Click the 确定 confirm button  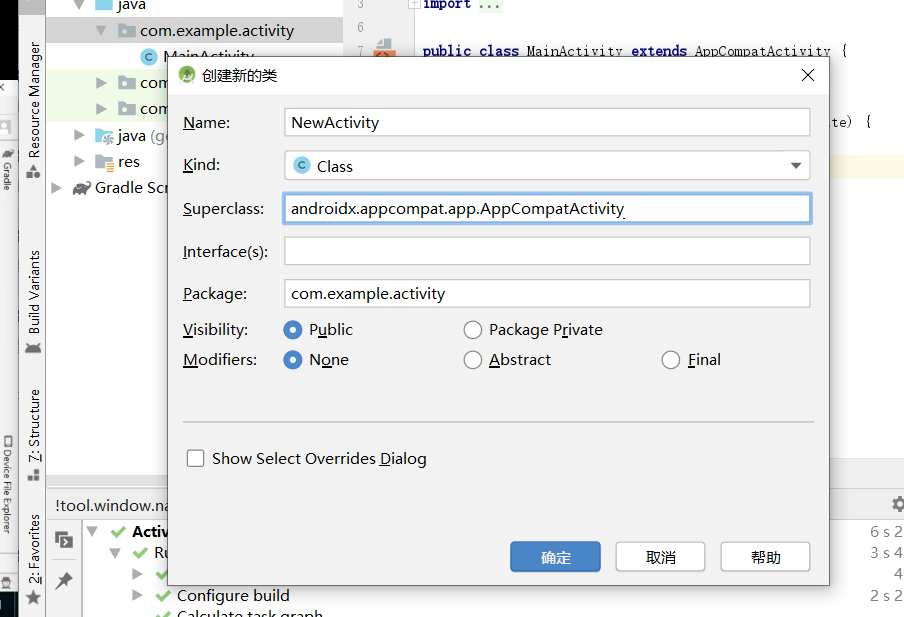tap(555, 556)
